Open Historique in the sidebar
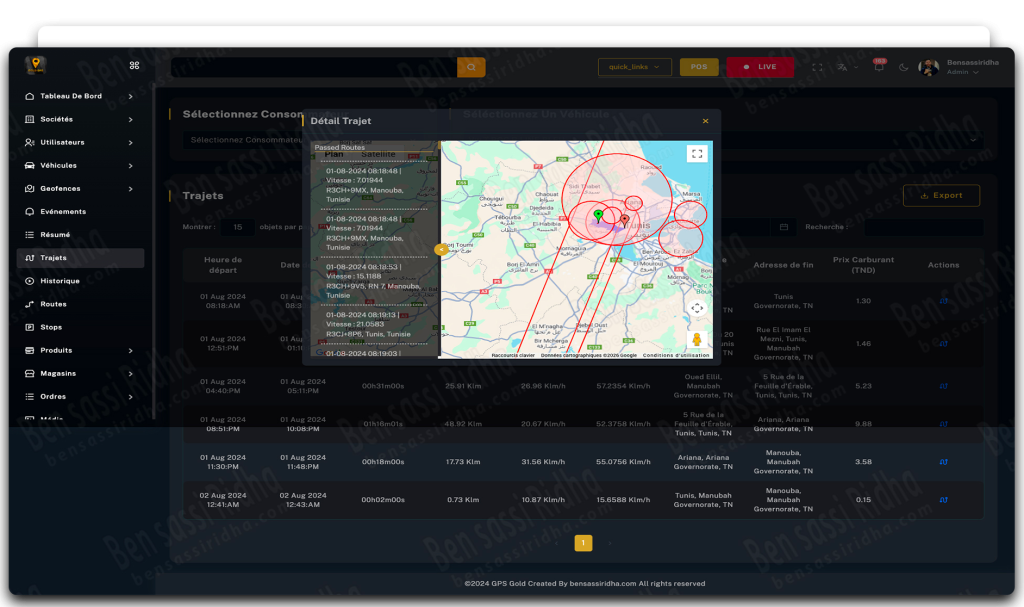 click(60, 281)
